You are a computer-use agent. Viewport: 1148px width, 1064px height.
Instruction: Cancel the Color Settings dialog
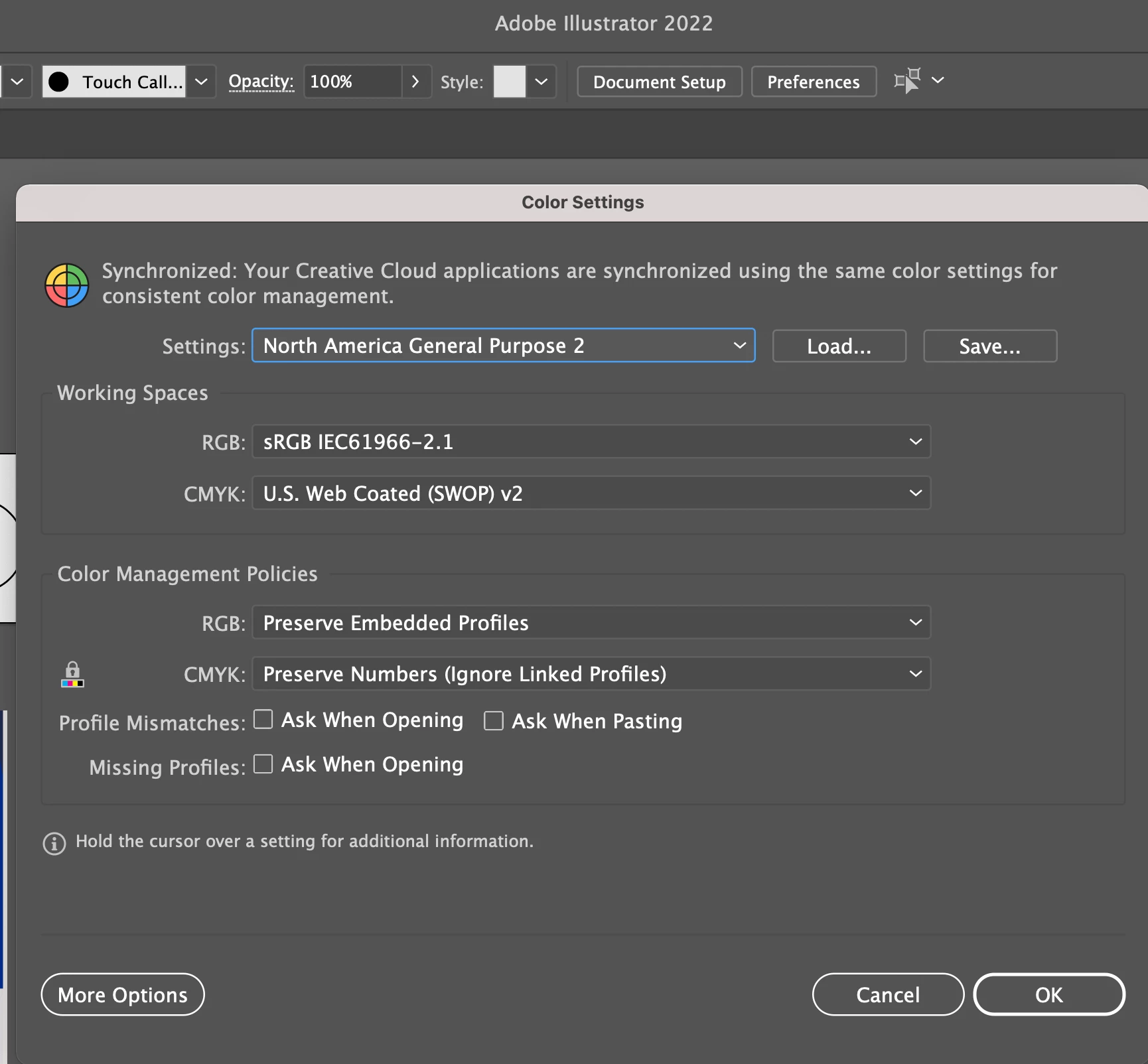[x=888, y=994]
